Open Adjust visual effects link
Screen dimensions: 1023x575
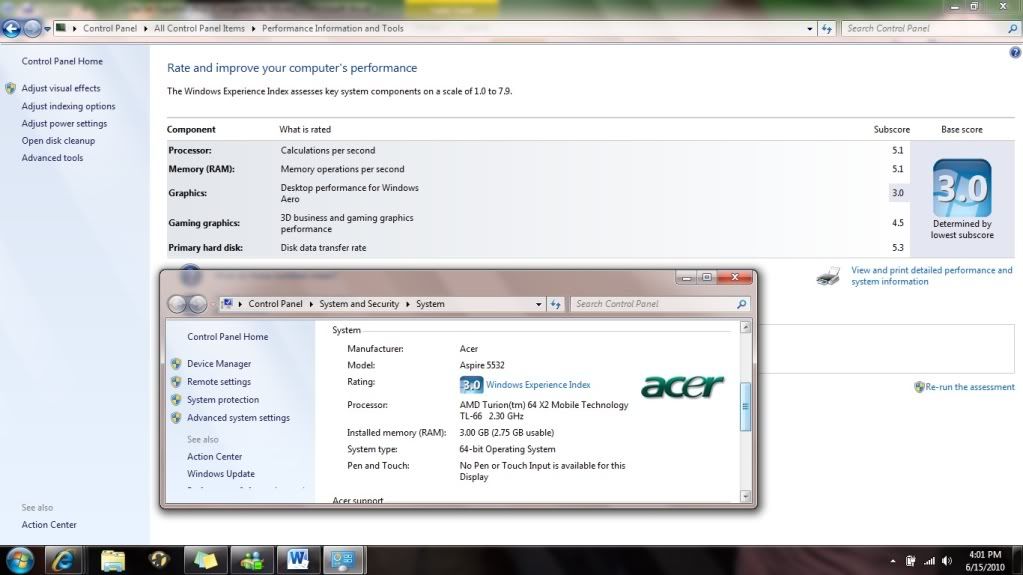pyautogui.click(x=61, y=88)
